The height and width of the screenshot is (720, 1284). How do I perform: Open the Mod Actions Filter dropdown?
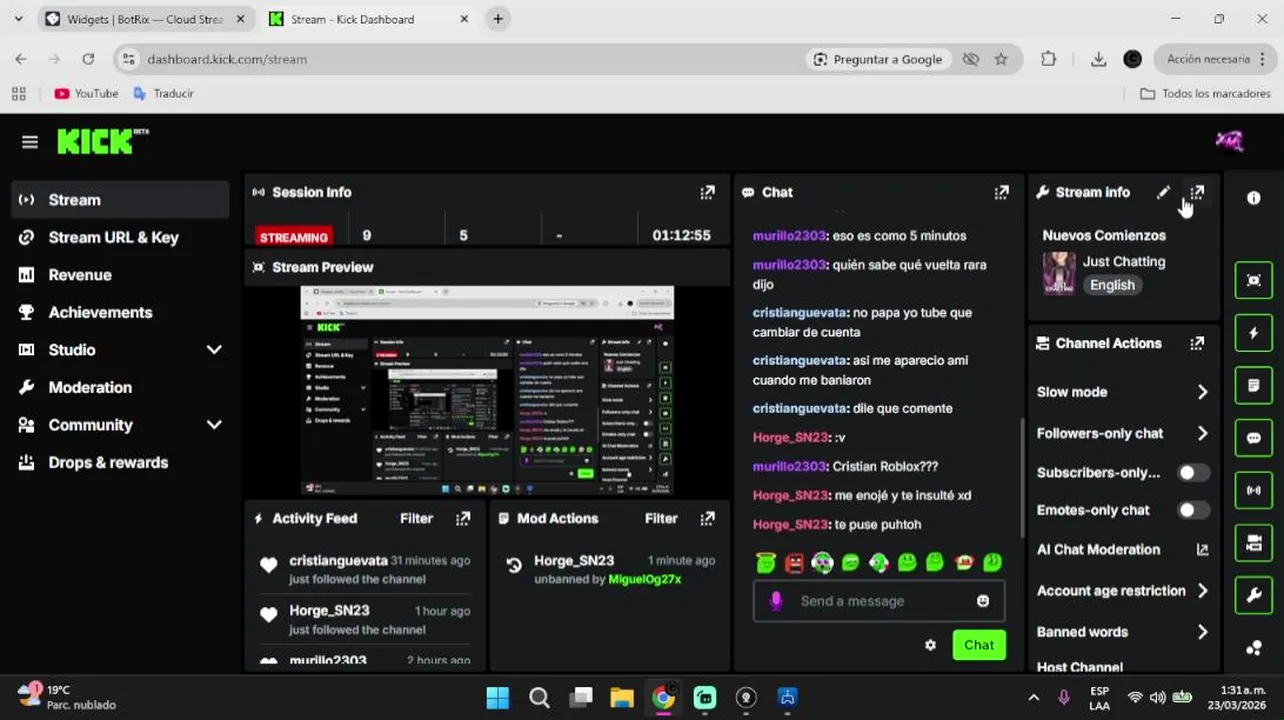[661, 518]
